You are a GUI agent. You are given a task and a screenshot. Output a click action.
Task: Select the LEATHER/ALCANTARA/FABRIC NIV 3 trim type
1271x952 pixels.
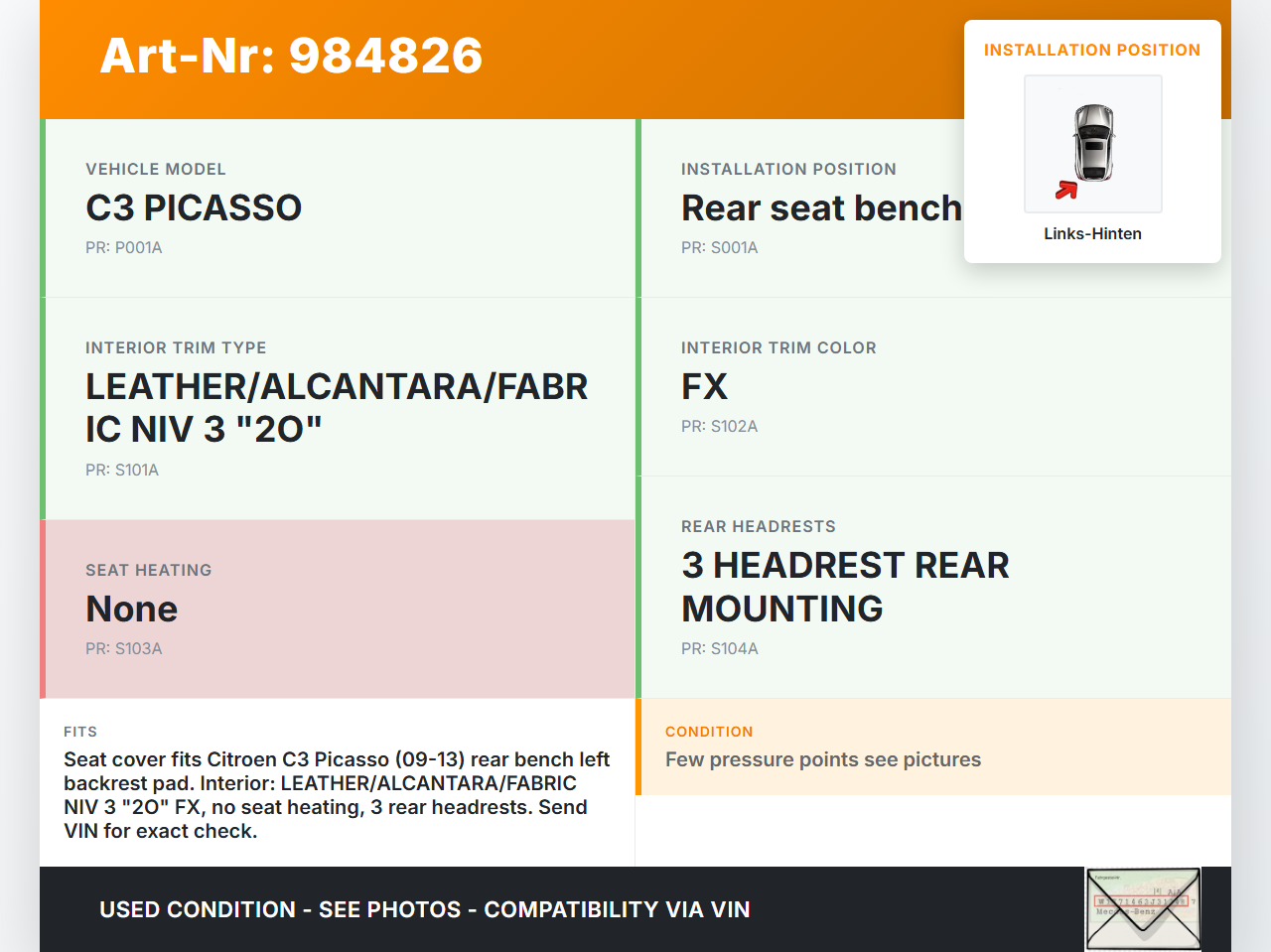click(336, 408)
